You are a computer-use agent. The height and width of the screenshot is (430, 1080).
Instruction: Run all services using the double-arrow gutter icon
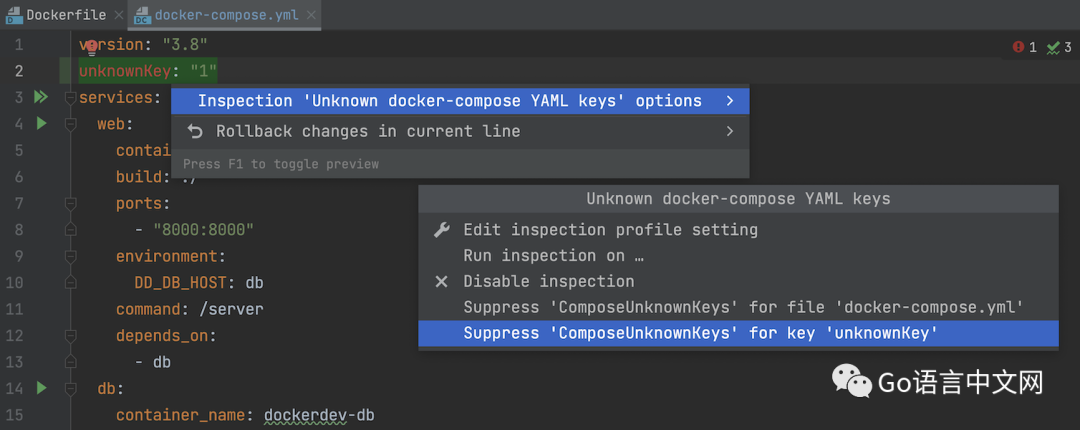(x=41, y=97)
